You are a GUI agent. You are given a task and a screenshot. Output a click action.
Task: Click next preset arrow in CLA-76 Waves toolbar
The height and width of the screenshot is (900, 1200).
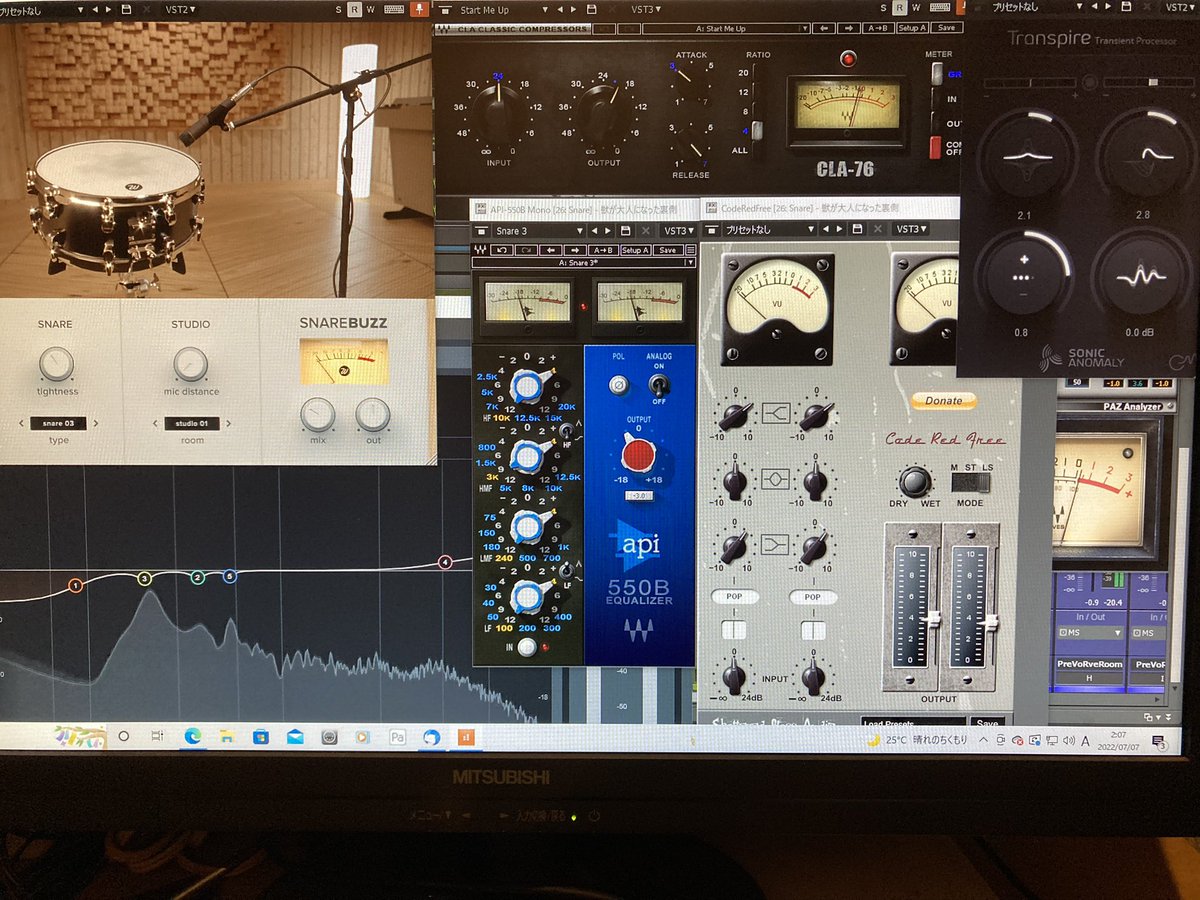click(x=848, y=28)
